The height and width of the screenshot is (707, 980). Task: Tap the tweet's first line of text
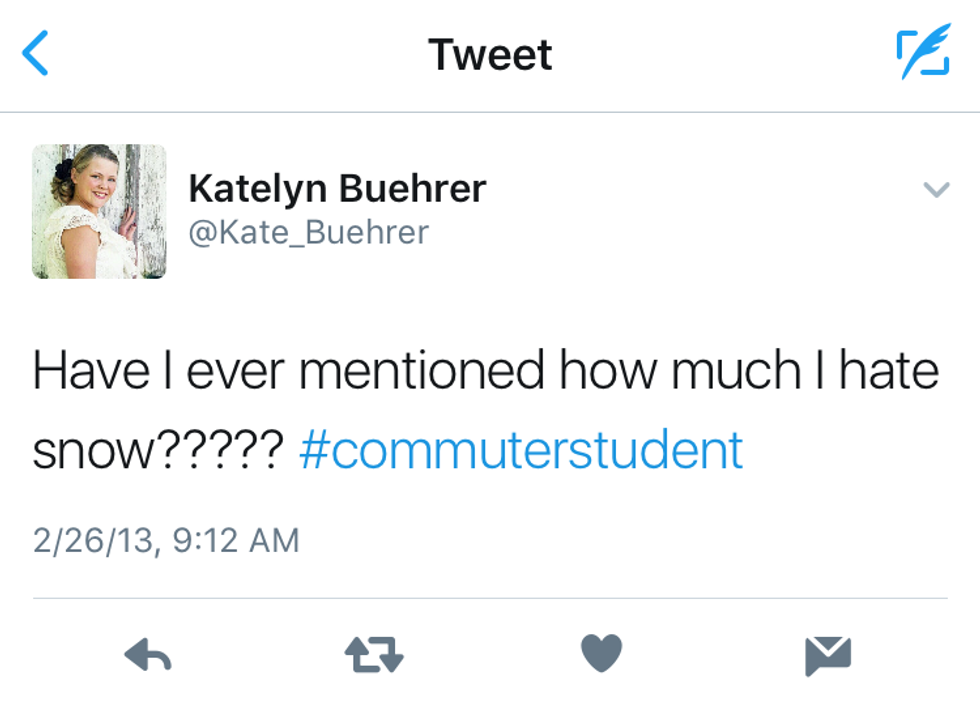[486, 371]
